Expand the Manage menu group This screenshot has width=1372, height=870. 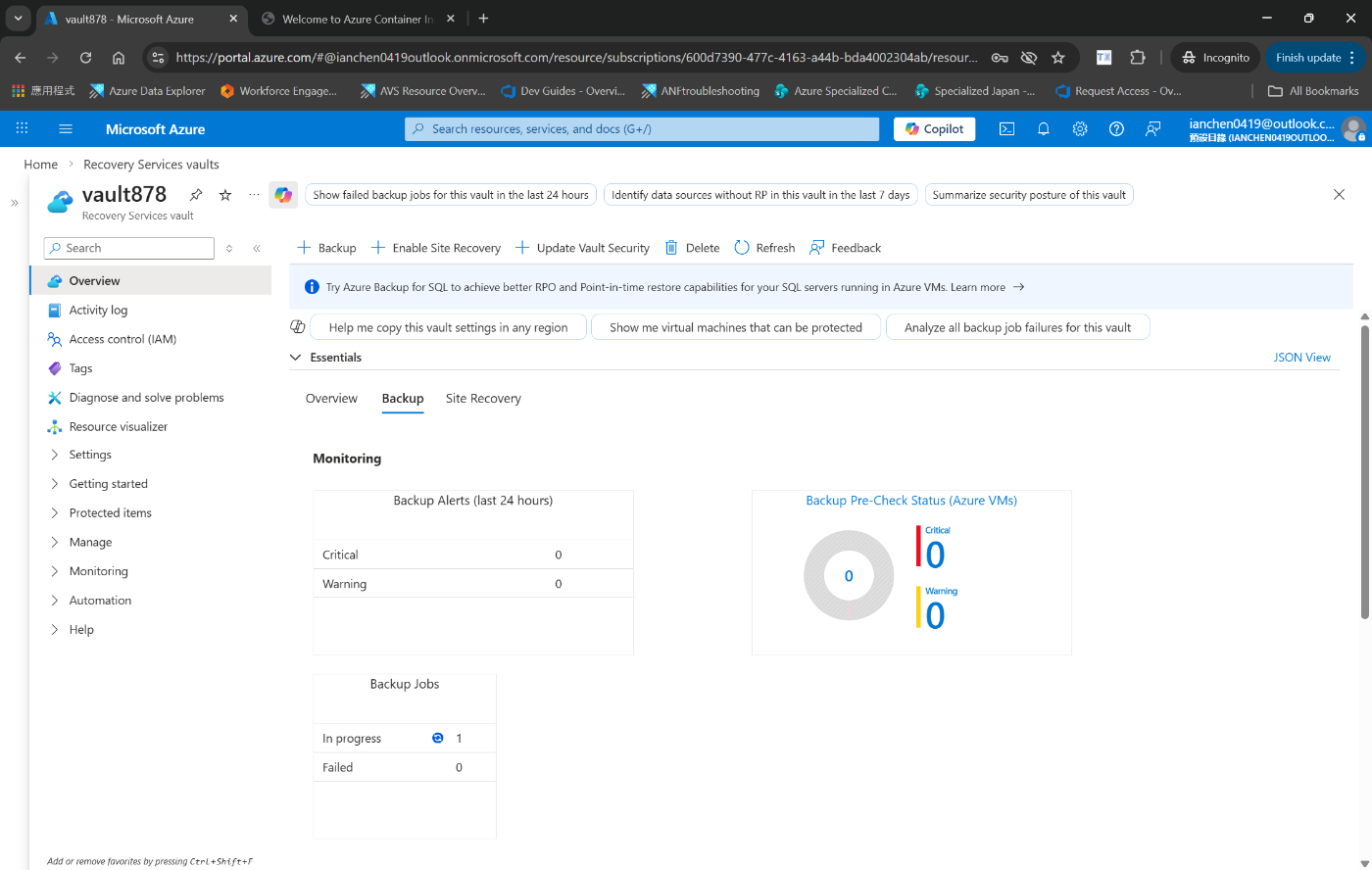55,543
